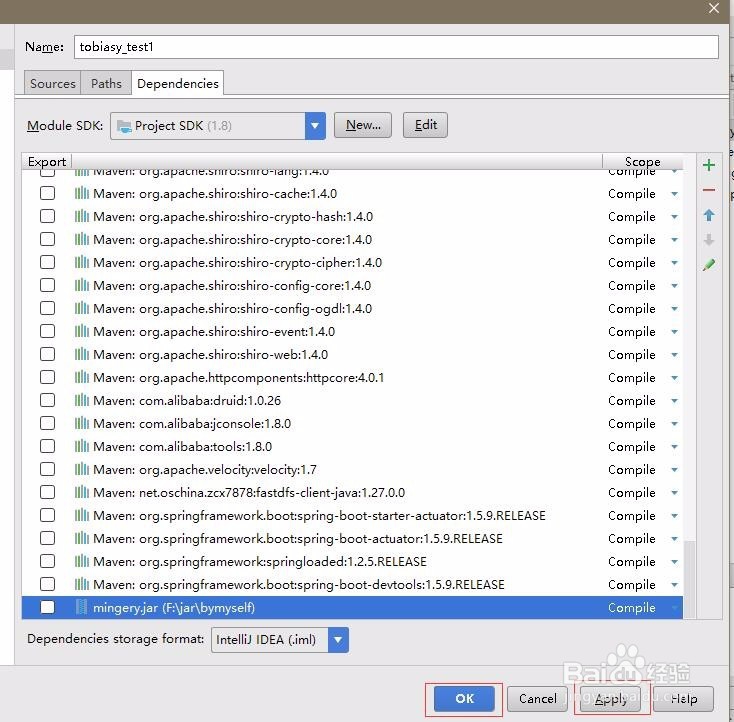Viewport: 734px width, 722px height.
Task: Switch to the Paths tab
Action: coord(106,83)
